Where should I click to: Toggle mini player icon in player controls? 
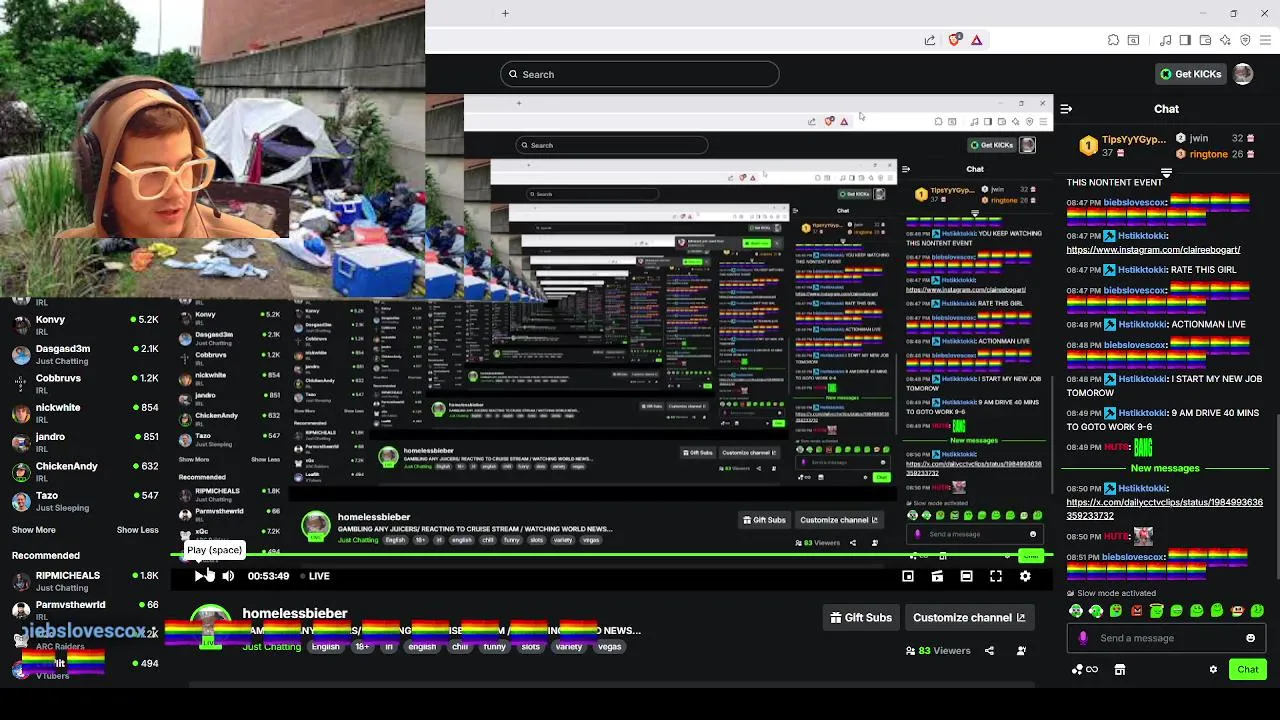pyautogui.click(x=908, y=576)
